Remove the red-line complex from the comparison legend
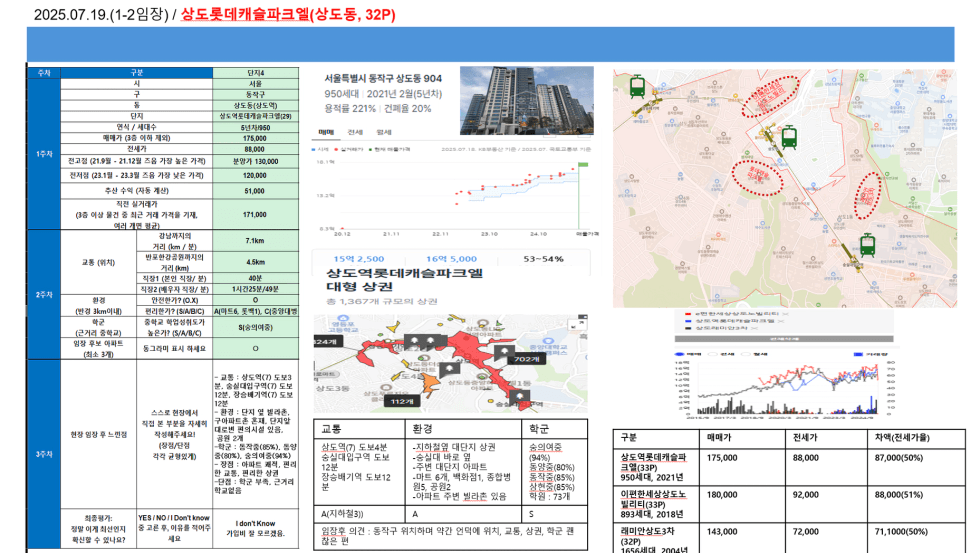Screen dimensions: 980x553 pos(785,313)
